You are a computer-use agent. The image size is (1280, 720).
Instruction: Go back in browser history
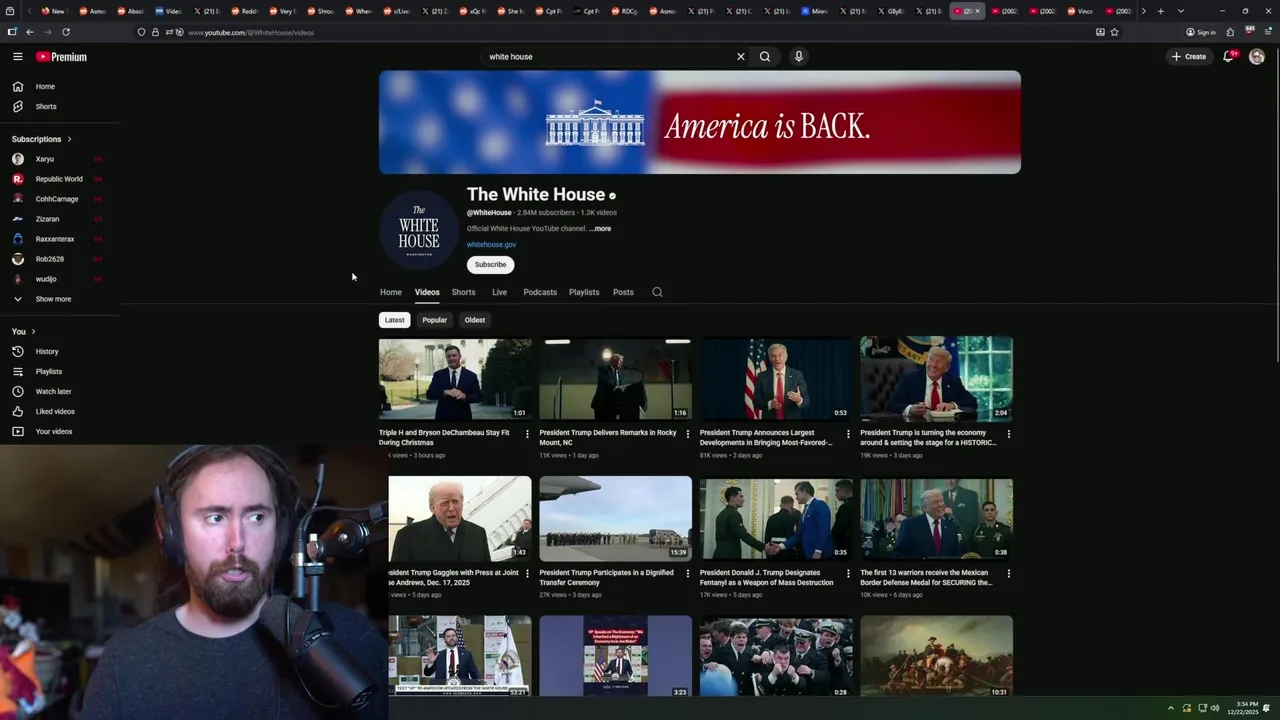[30, 32]
